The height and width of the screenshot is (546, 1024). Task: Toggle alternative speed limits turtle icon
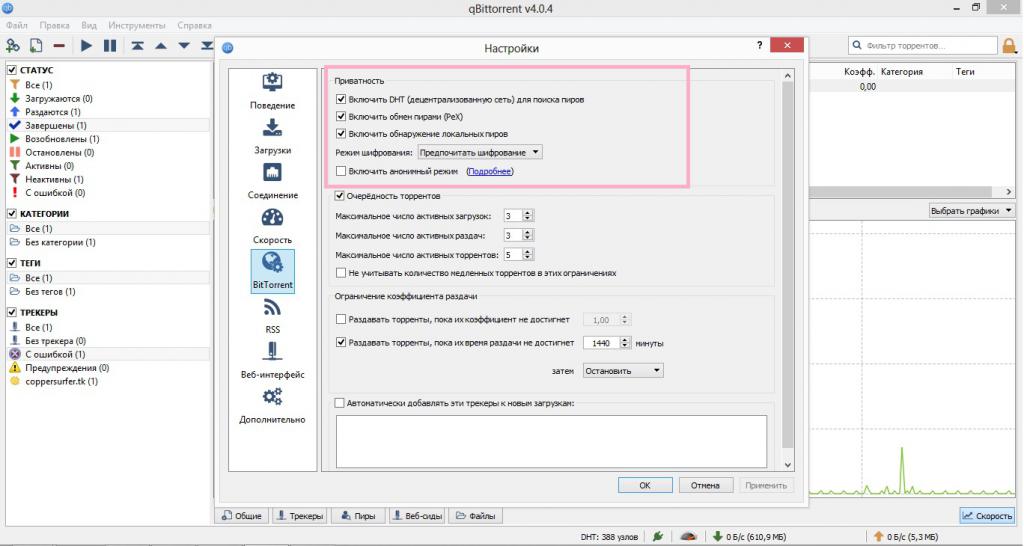(x=688, y=536)
